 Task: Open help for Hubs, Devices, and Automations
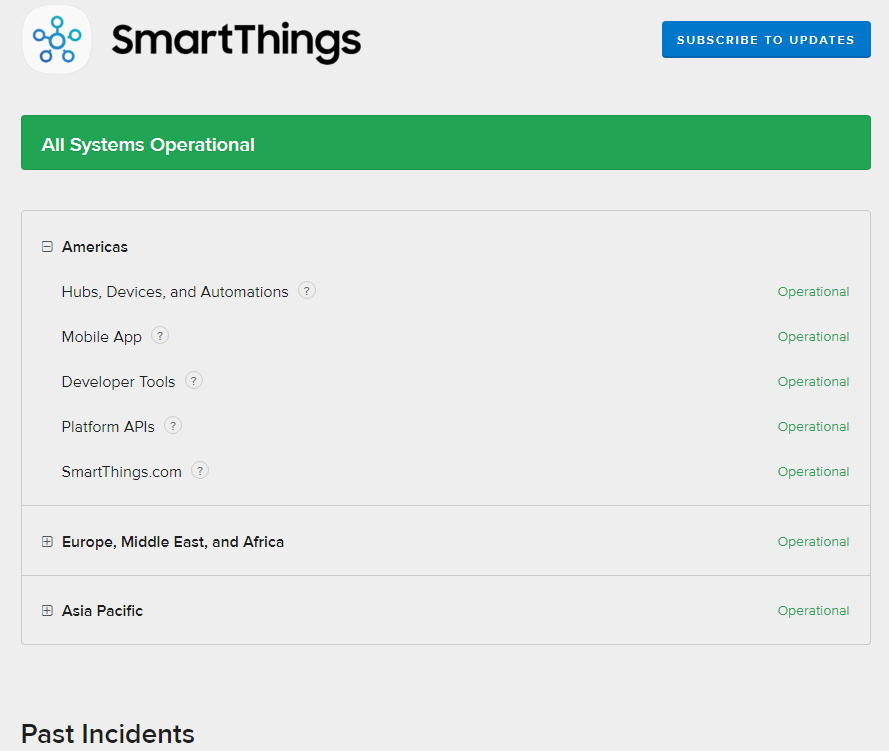coord(307,291)
